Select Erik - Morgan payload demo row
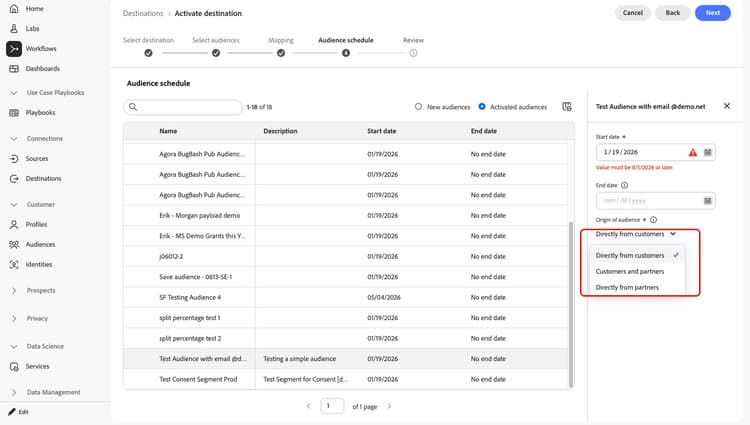The height and width of the screenshot is (425, 750). pos(345,216)
